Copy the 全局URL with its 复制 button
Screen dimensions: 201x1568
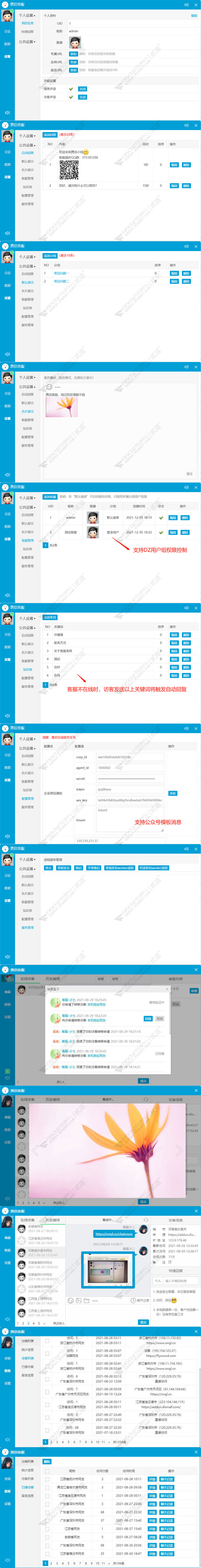click(x=73, y=62)
